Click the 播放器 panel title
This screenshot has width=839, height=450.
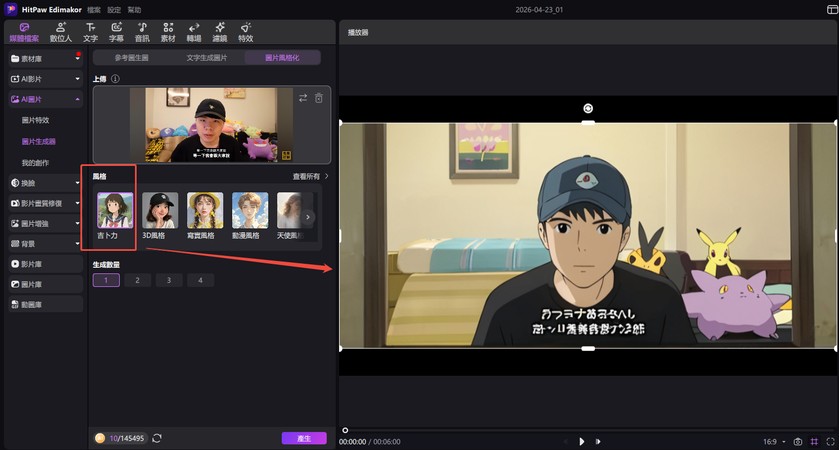(x=358, y=32)
